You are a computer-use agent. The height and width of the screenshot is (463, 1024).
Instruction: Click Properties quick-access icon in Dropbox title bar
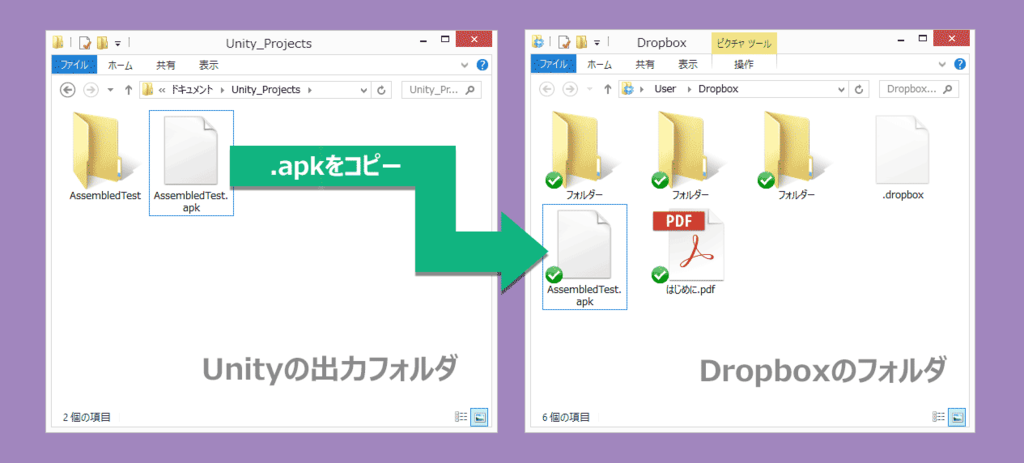coord(564,43)
